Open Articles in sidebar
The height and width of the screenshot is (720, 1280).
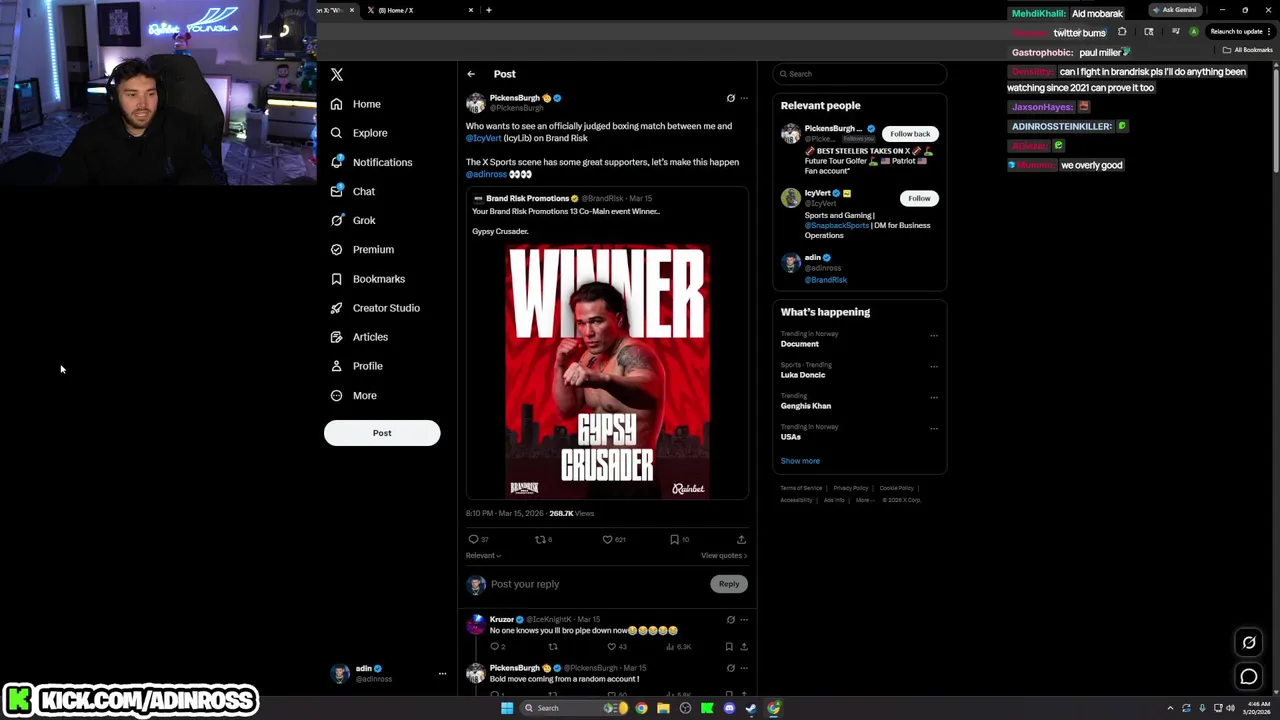tap(359, 337)
